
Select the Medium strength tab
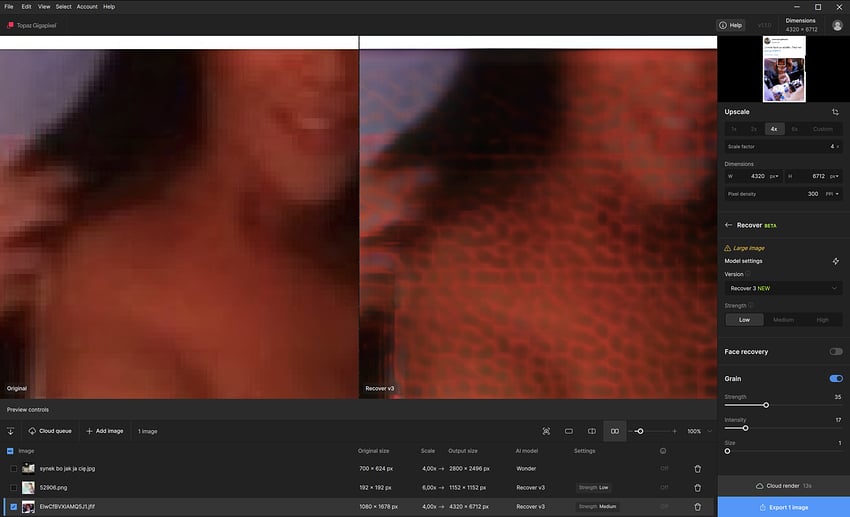(x=783, y=320)
